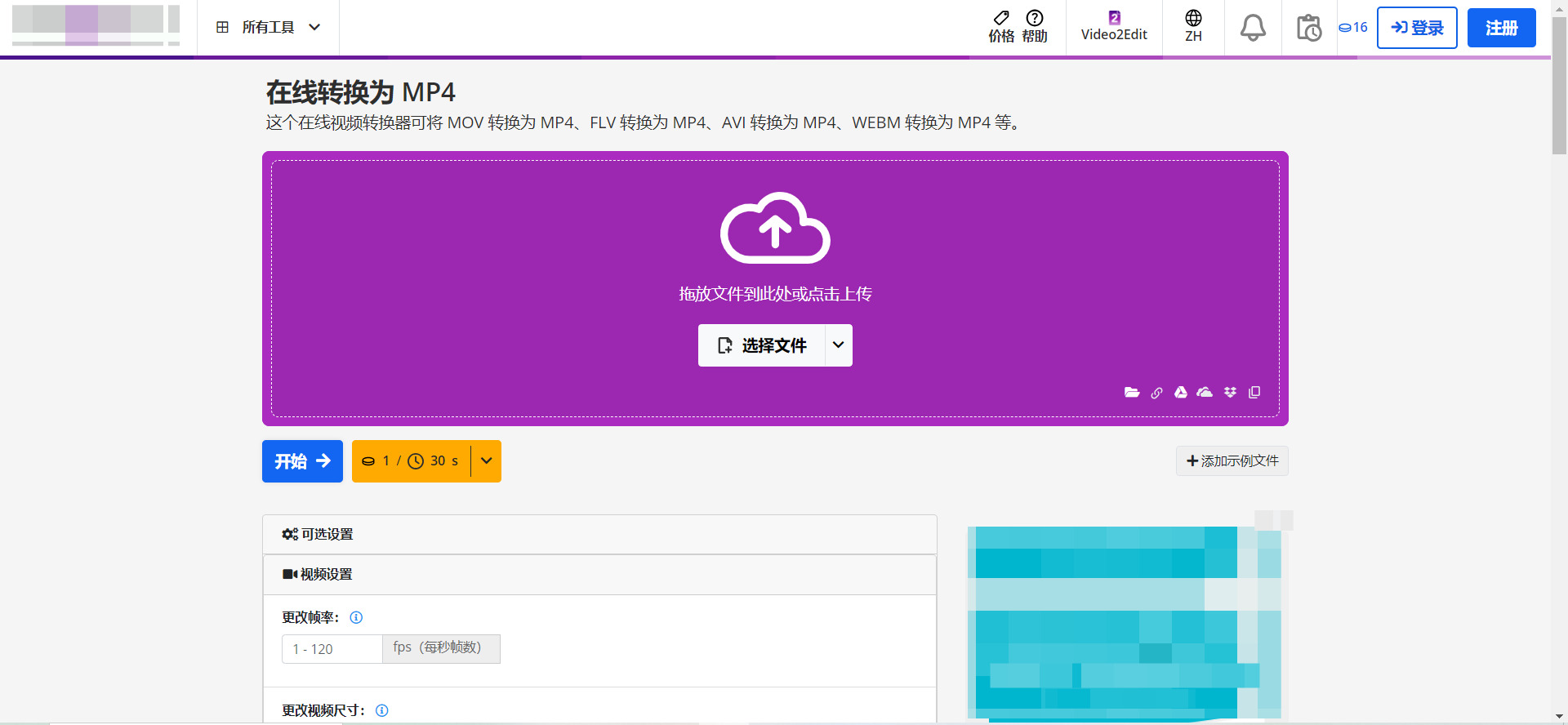
Task: Click the site logo at top left
Action: [96, 25]
